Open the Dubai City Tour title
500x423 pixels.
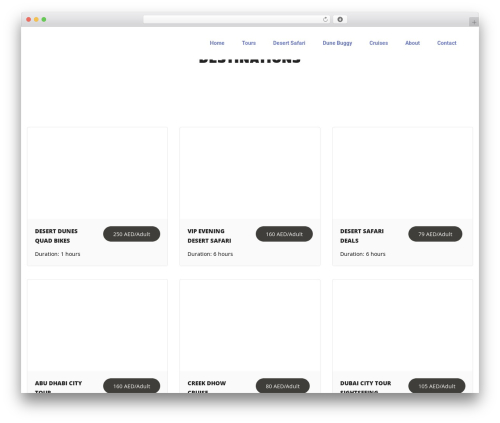[366, 387]
